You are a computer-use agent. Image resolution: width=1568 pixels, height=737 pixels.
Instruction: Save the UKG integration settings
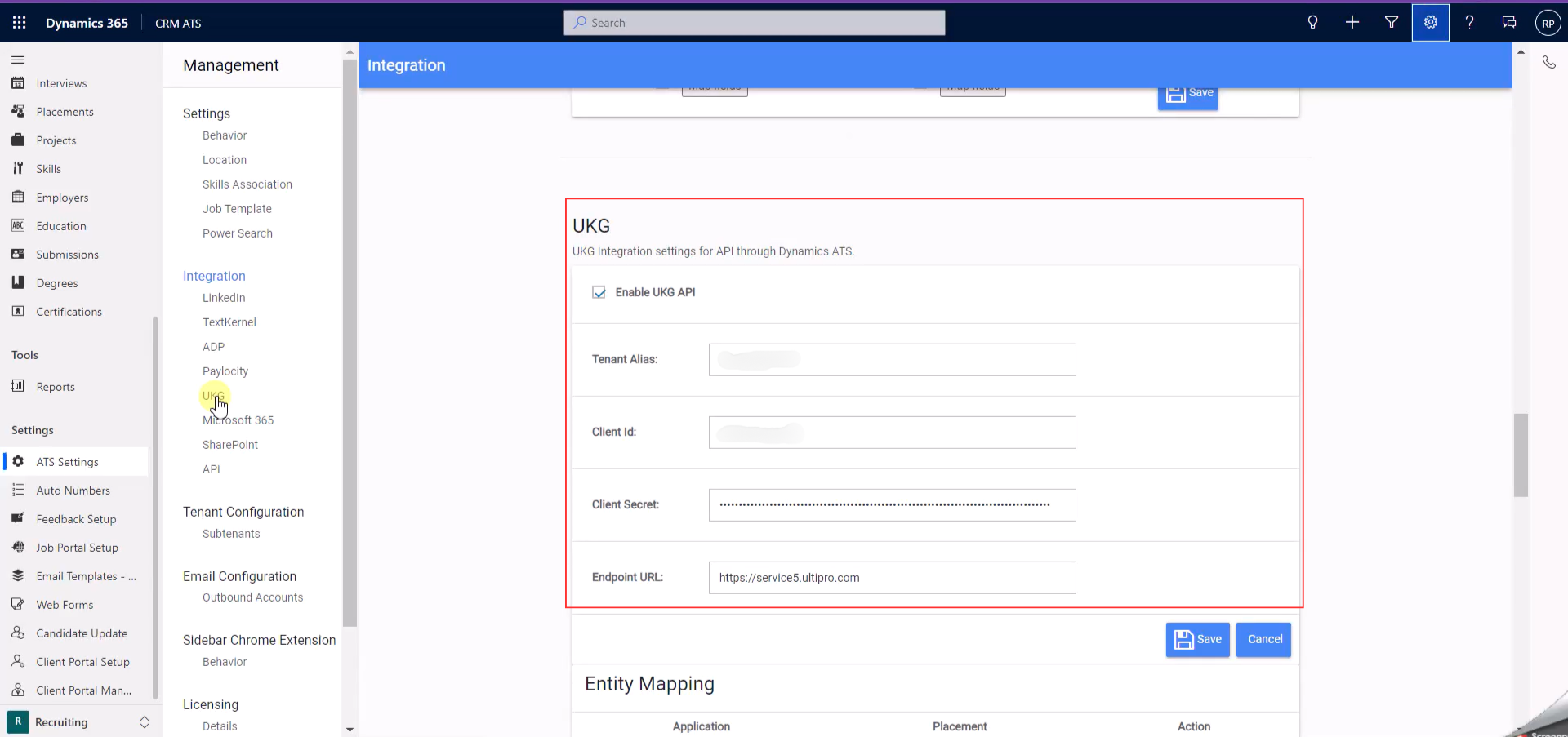1197,640
